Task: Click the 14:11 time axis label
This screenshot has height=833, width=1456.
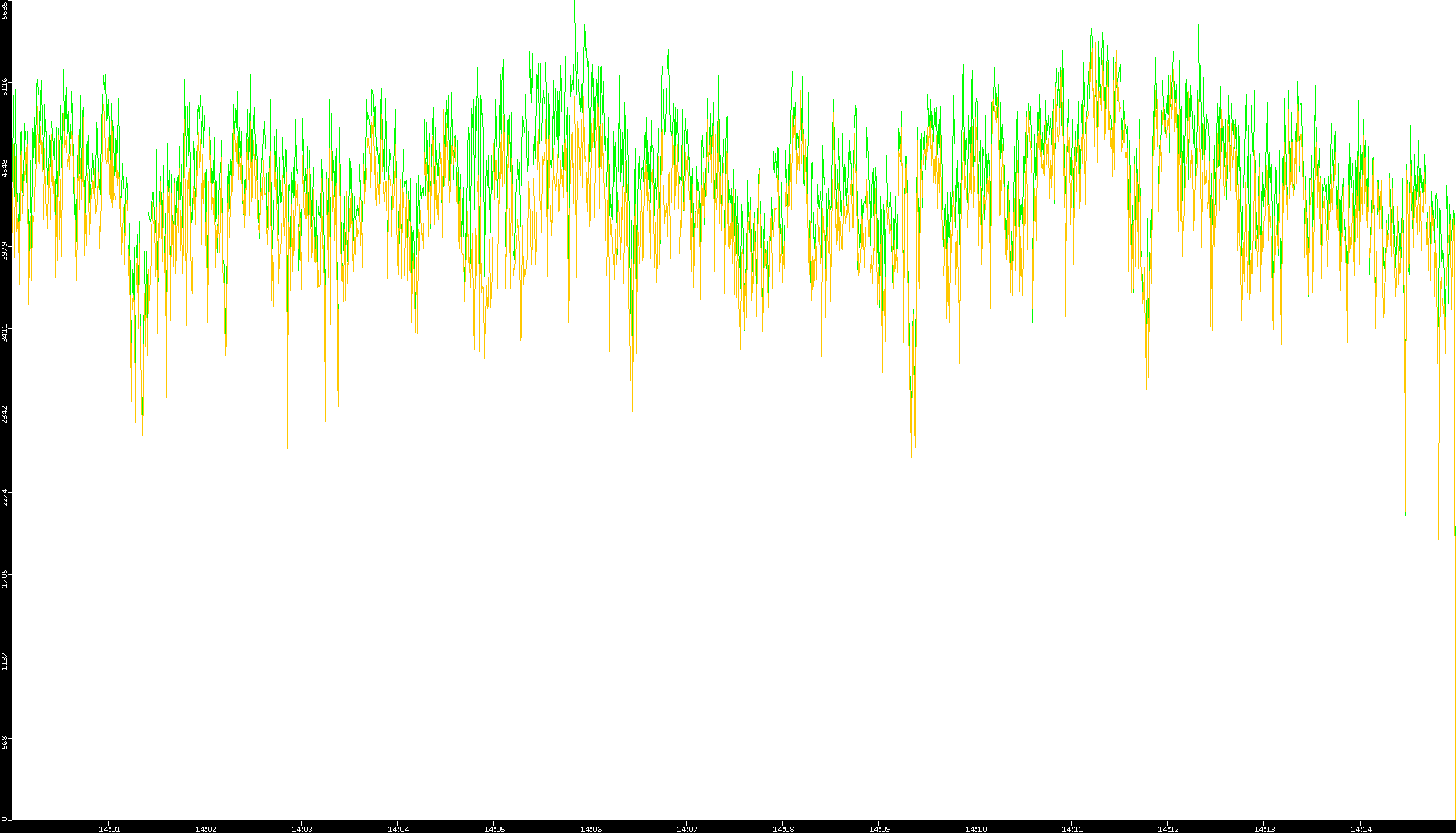Action: [x=1072, y=829]
